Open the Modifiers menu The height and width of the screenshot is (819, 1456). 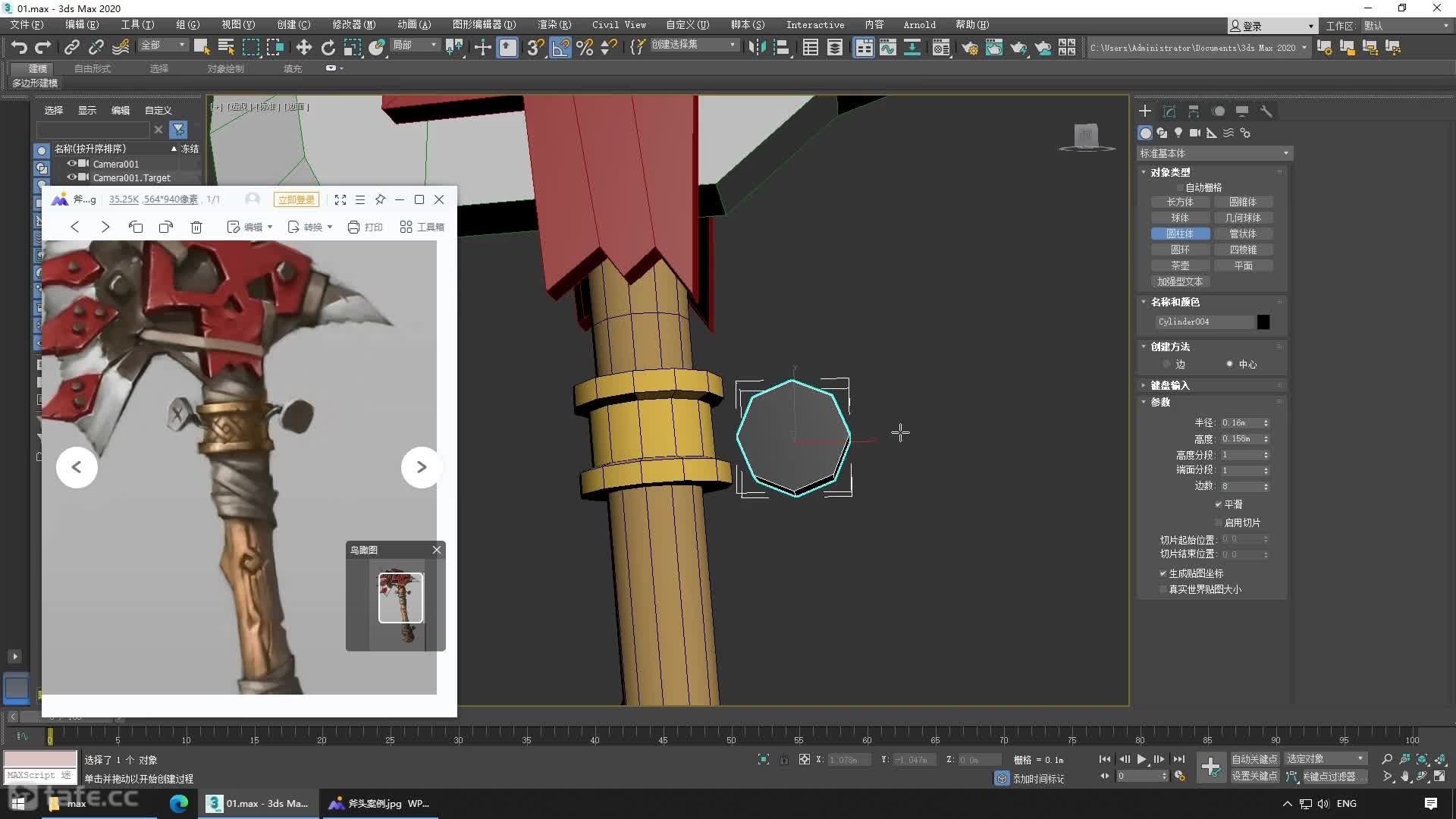click(x=353, y=25)
